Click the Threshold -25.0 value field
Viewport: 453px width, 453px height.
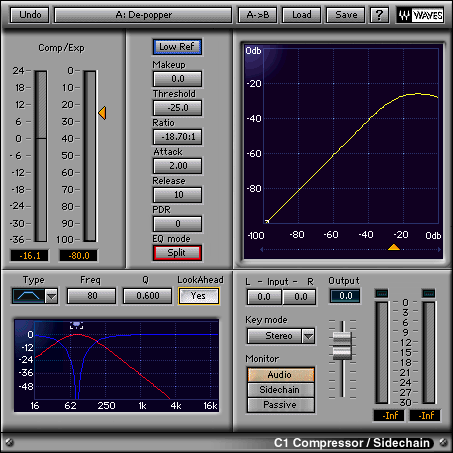pyautogui.click(x=177, y=108)
